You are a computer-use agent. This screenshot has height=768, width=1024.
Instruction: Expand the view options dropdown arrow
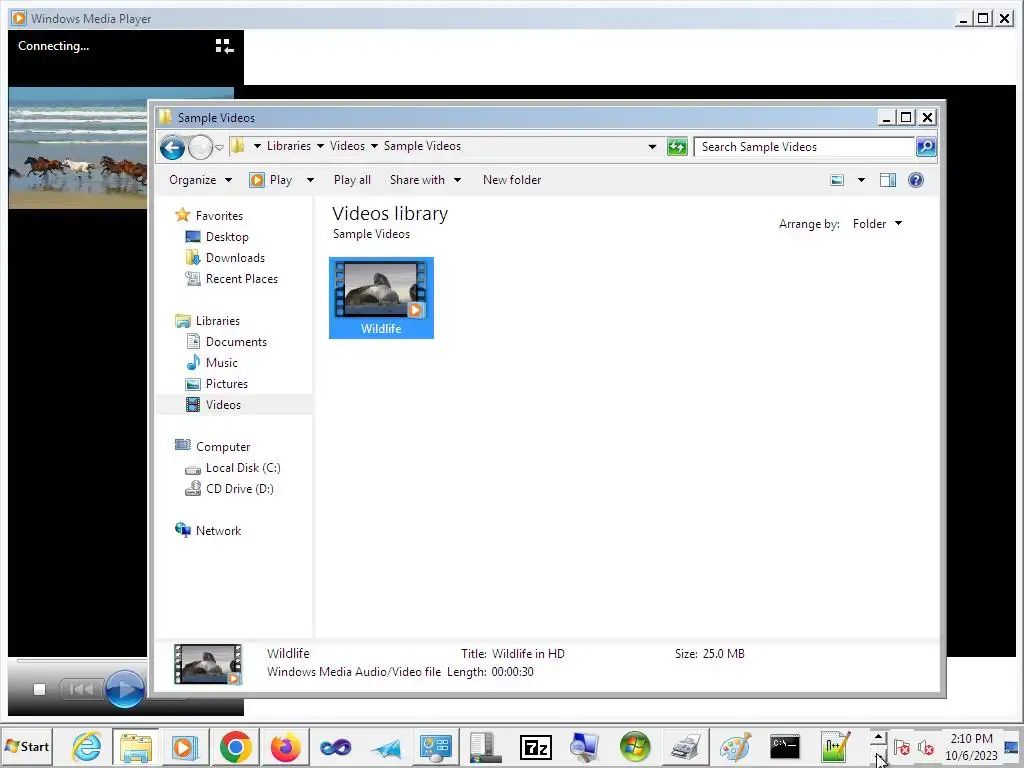(861, 180)
